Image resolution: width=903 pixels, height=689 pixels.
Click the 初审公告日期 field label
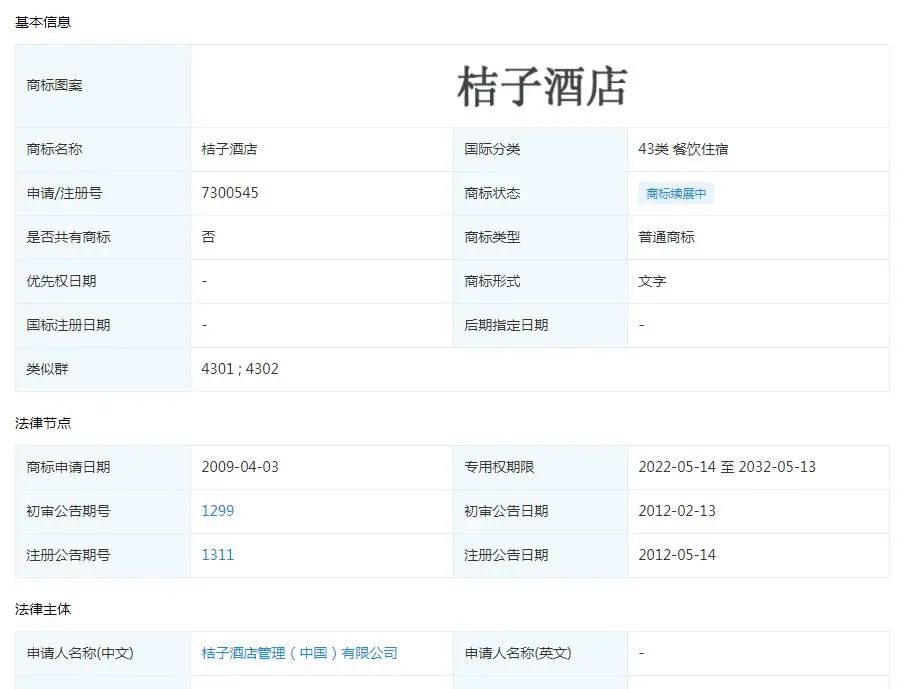pyautogui.click(x=506, y=511)
